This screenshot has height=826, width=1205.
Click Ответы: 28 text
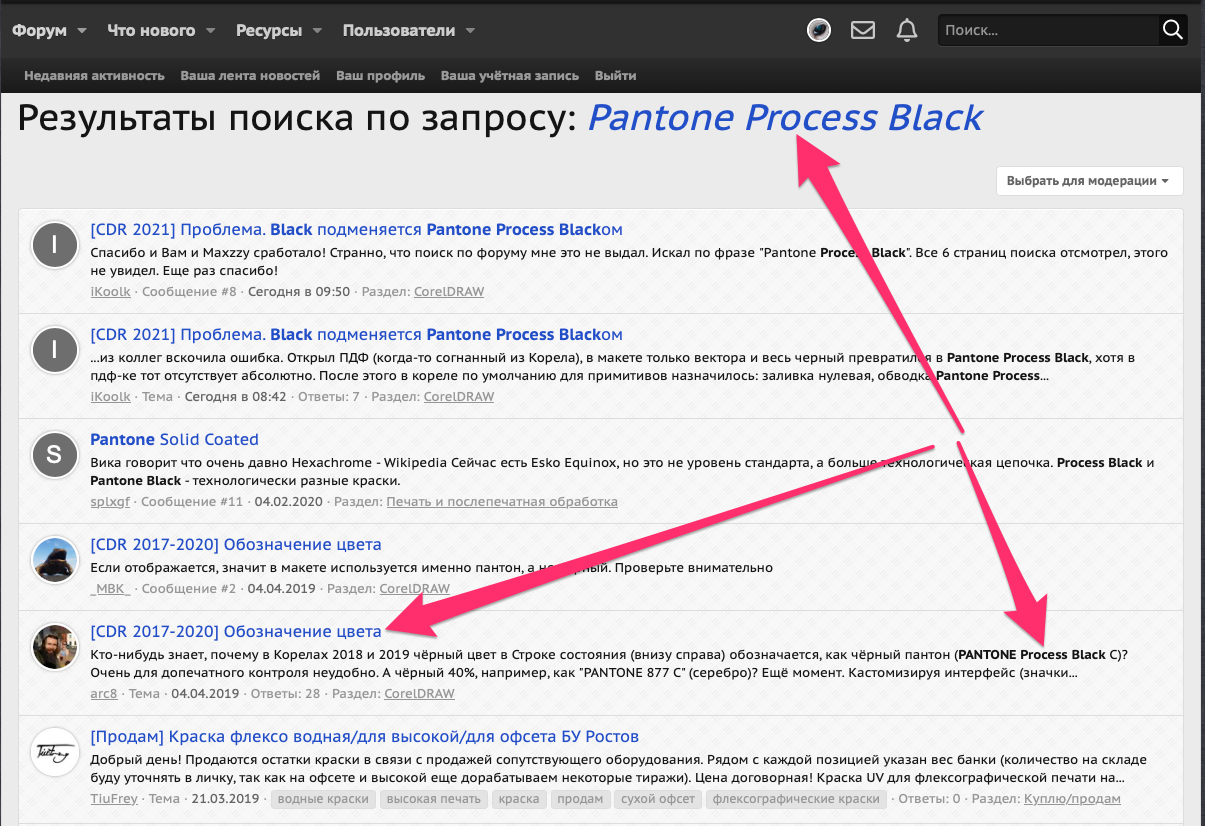click(x=285, y=693)
